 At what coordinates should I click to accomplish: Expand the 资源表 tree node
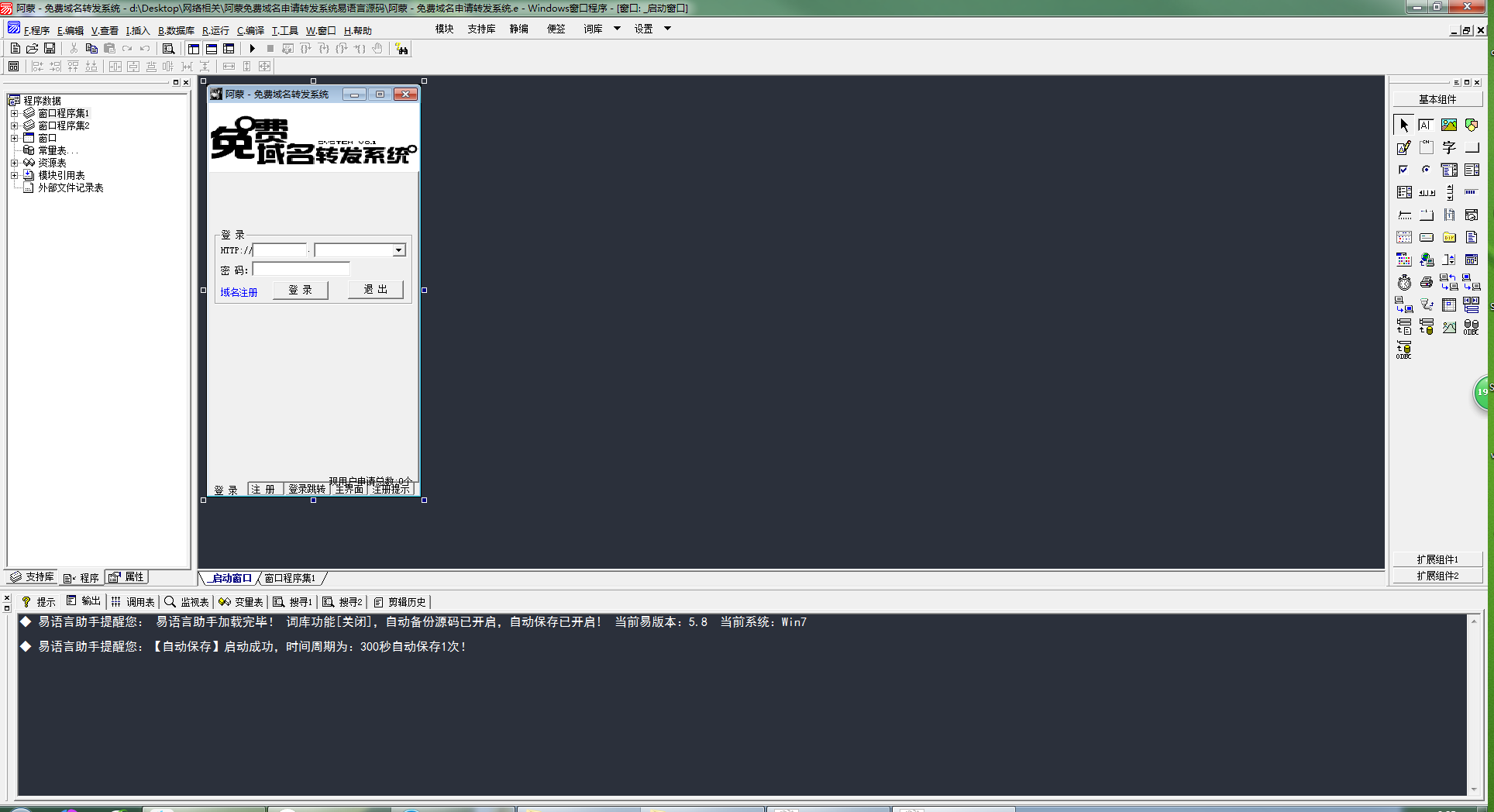14,163
